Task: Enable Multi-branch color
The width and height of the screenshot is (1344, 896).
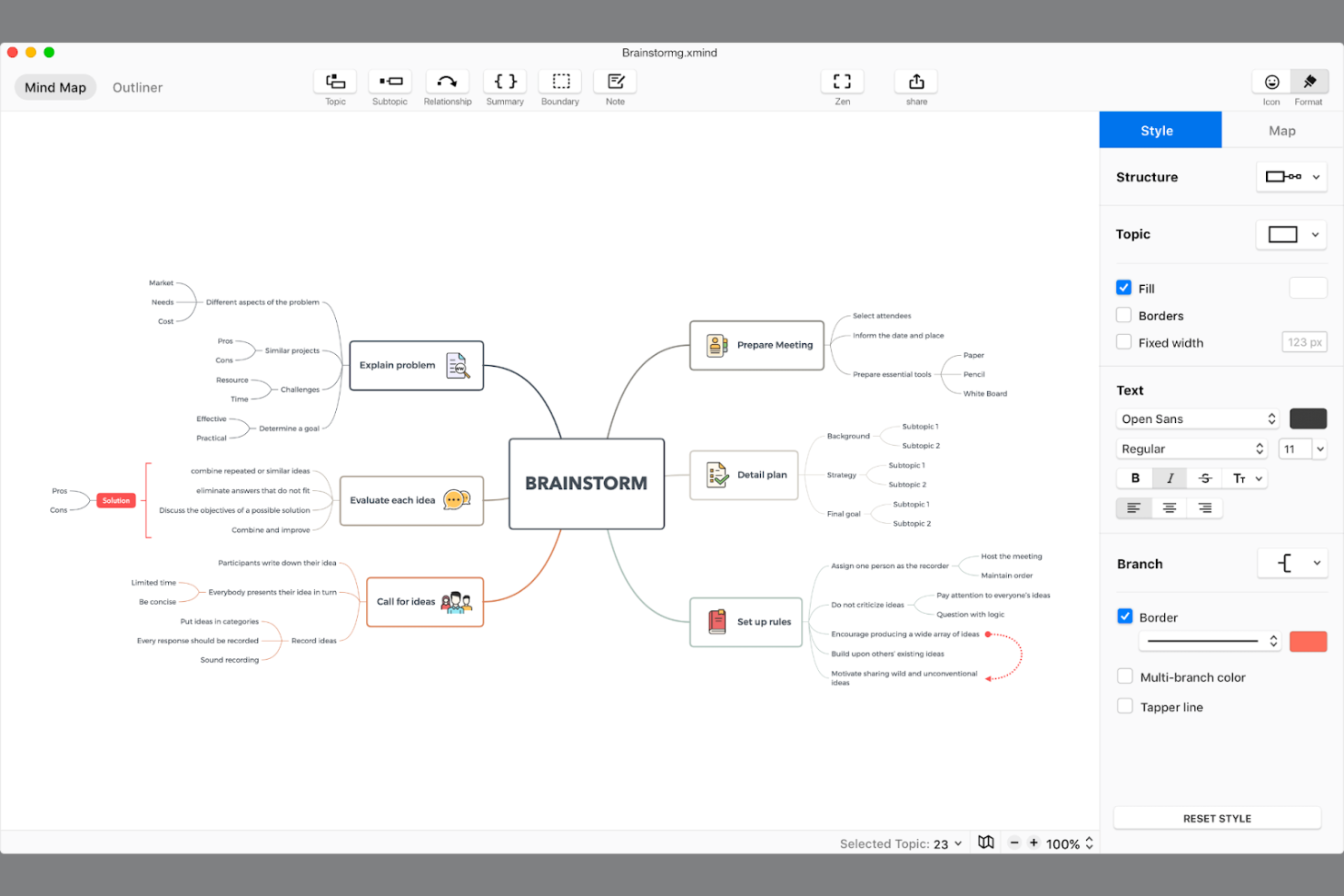Action: [x=1125, y=675]
